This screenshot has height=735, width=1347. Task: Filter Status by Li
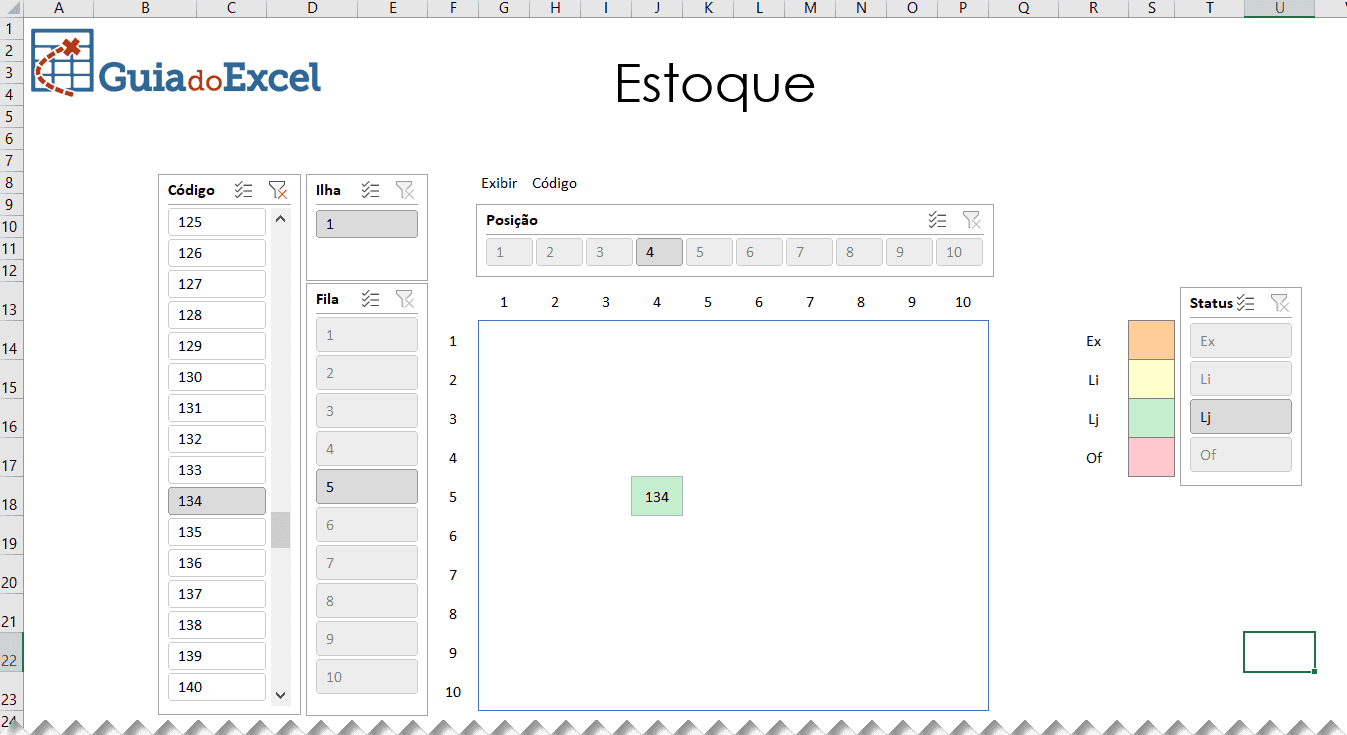1240,379
